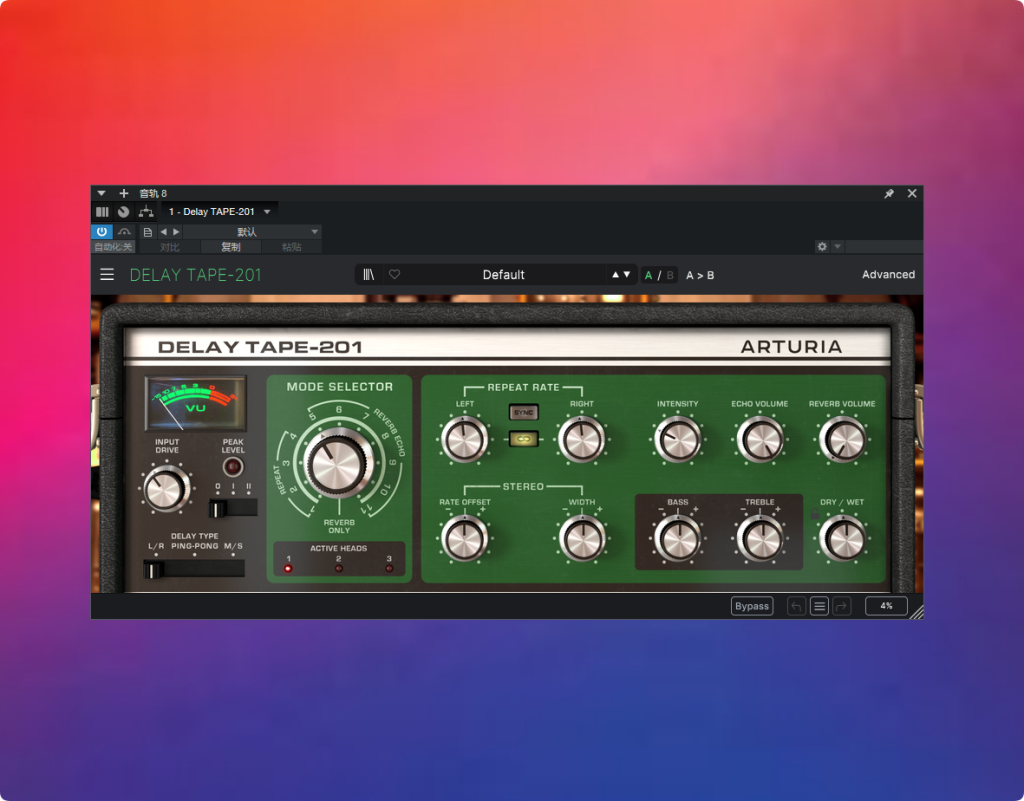Click active head 1 LED

tap(288, 569)
